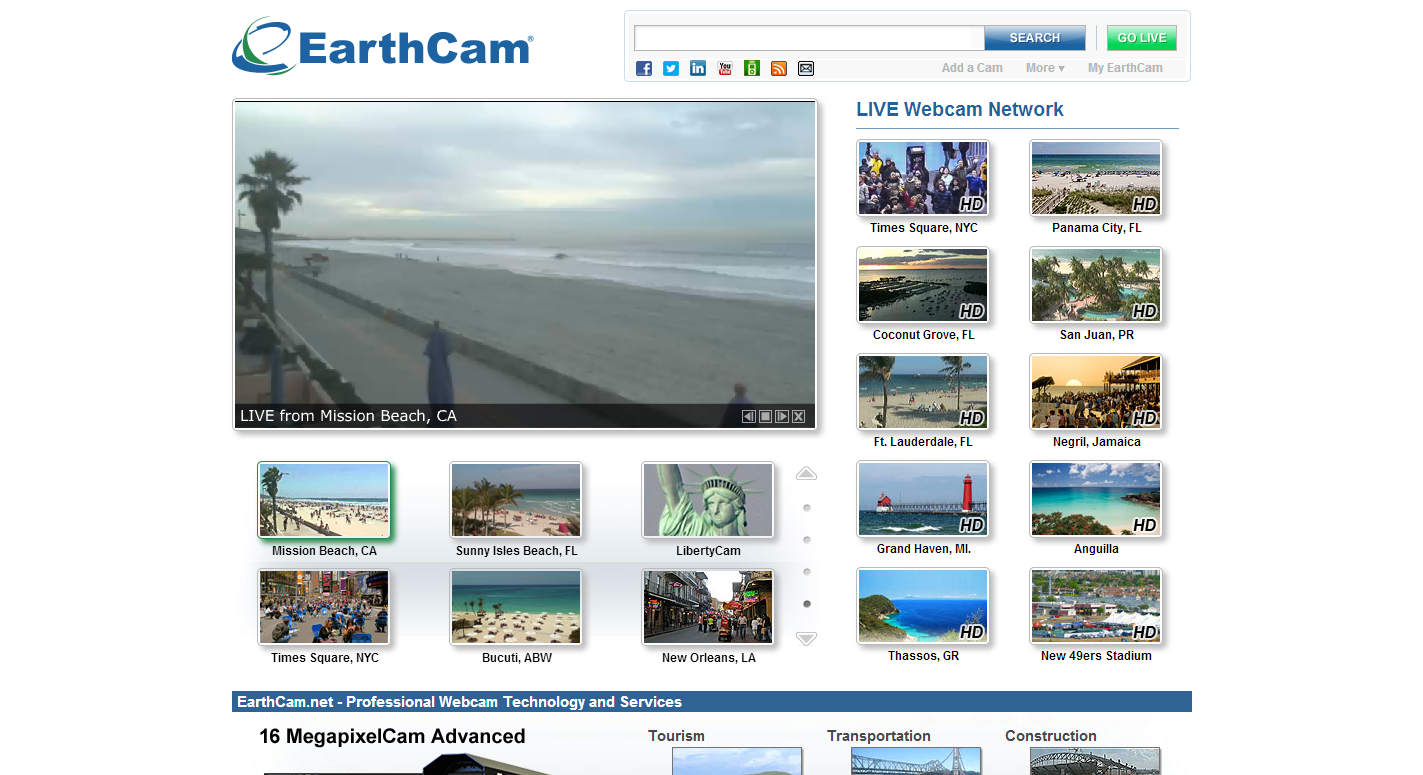
Task: Click the LIVE Webcam Network heading
Action: (960, 110)
